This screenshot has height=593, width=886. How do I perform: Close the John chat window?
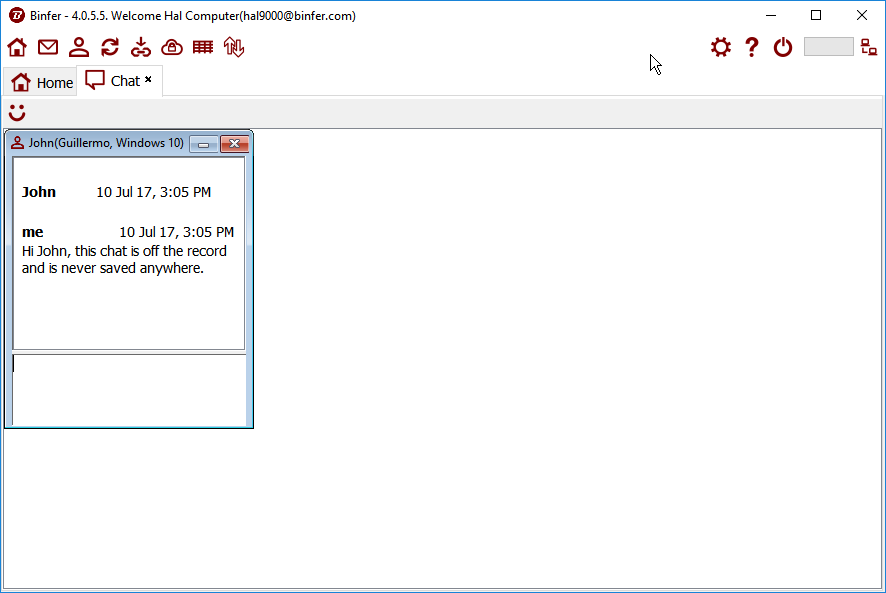234,144
